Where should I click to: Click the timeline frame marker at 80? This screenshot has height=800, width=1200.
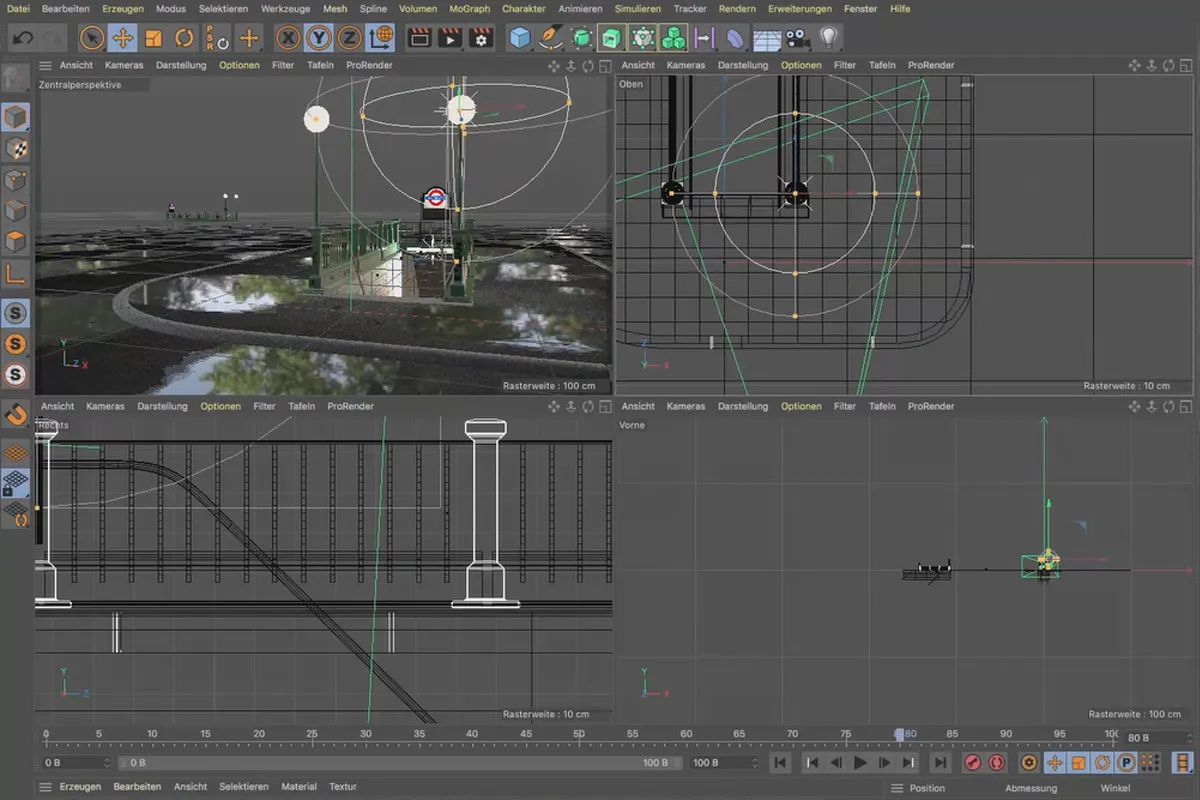(x=900, y=735)
